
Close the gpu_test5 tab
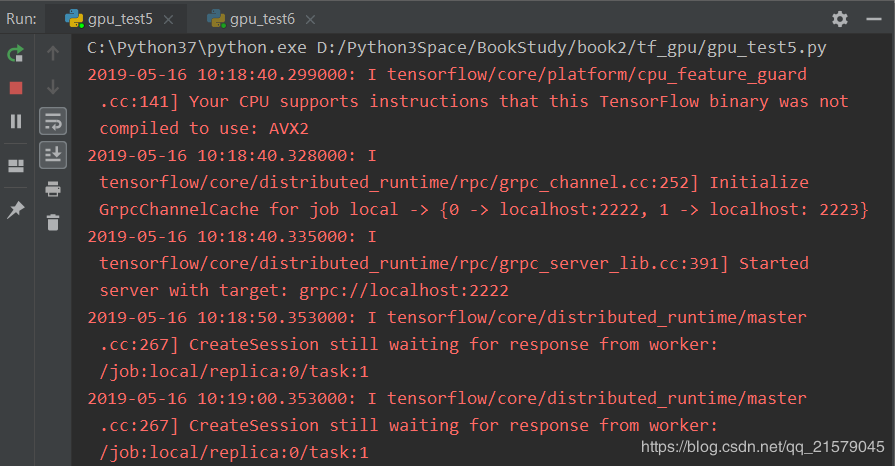(x=168, y=19)
